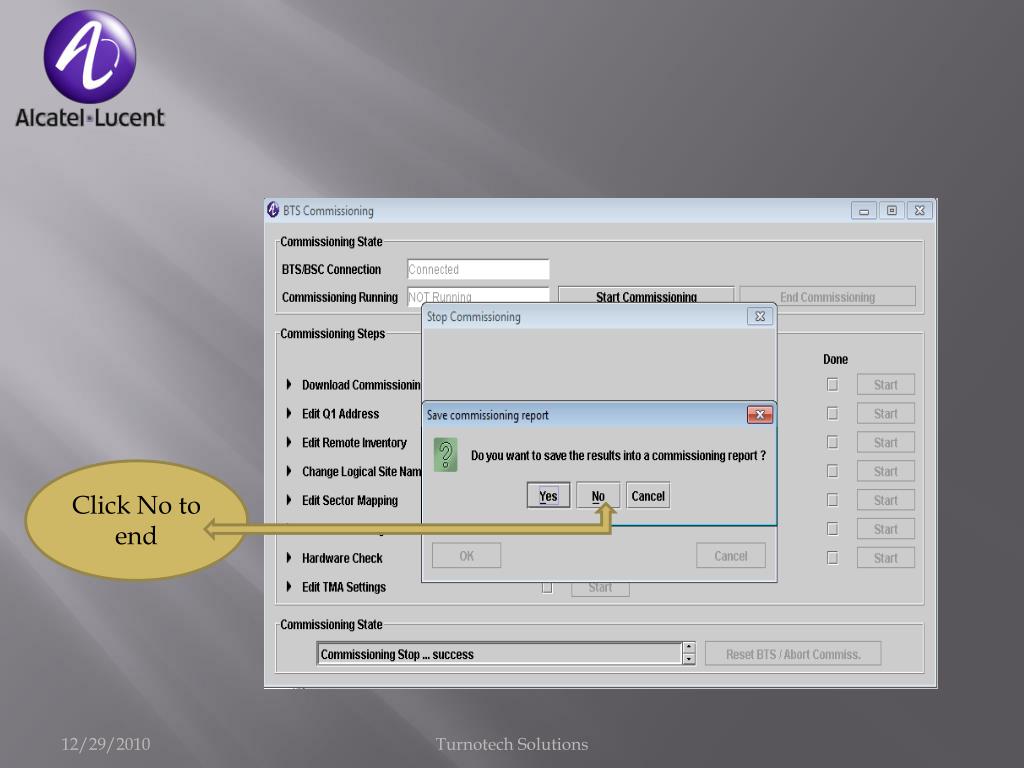This screenshot has width=1024, height=768.
Task: Tick the Done checkbox for Edit Sector Mapping
Action: [832, 500]
